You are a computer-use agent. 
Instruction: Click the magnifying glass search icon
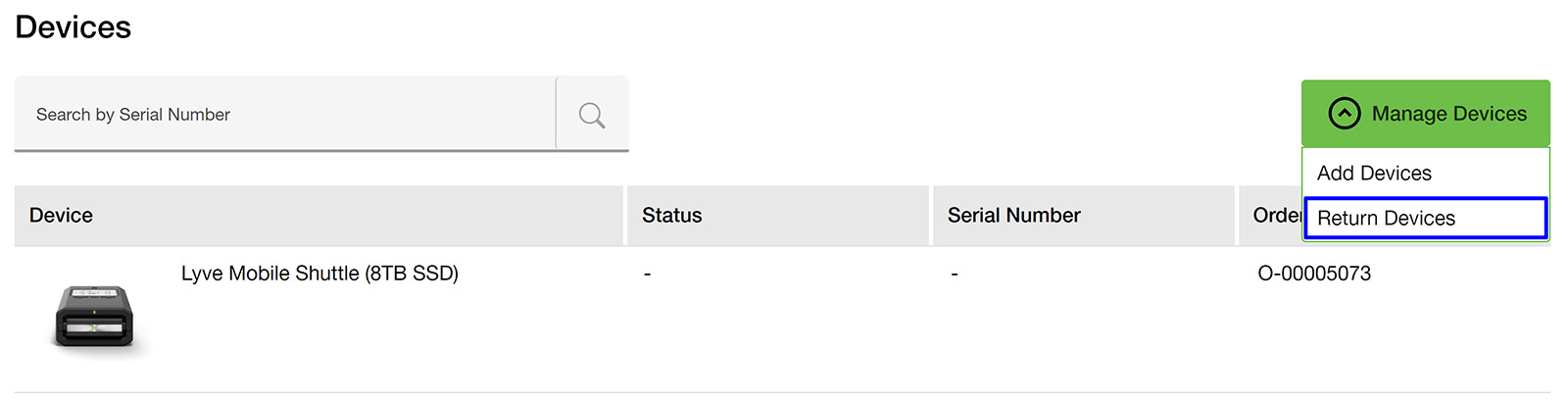click(x=591, y=115)
